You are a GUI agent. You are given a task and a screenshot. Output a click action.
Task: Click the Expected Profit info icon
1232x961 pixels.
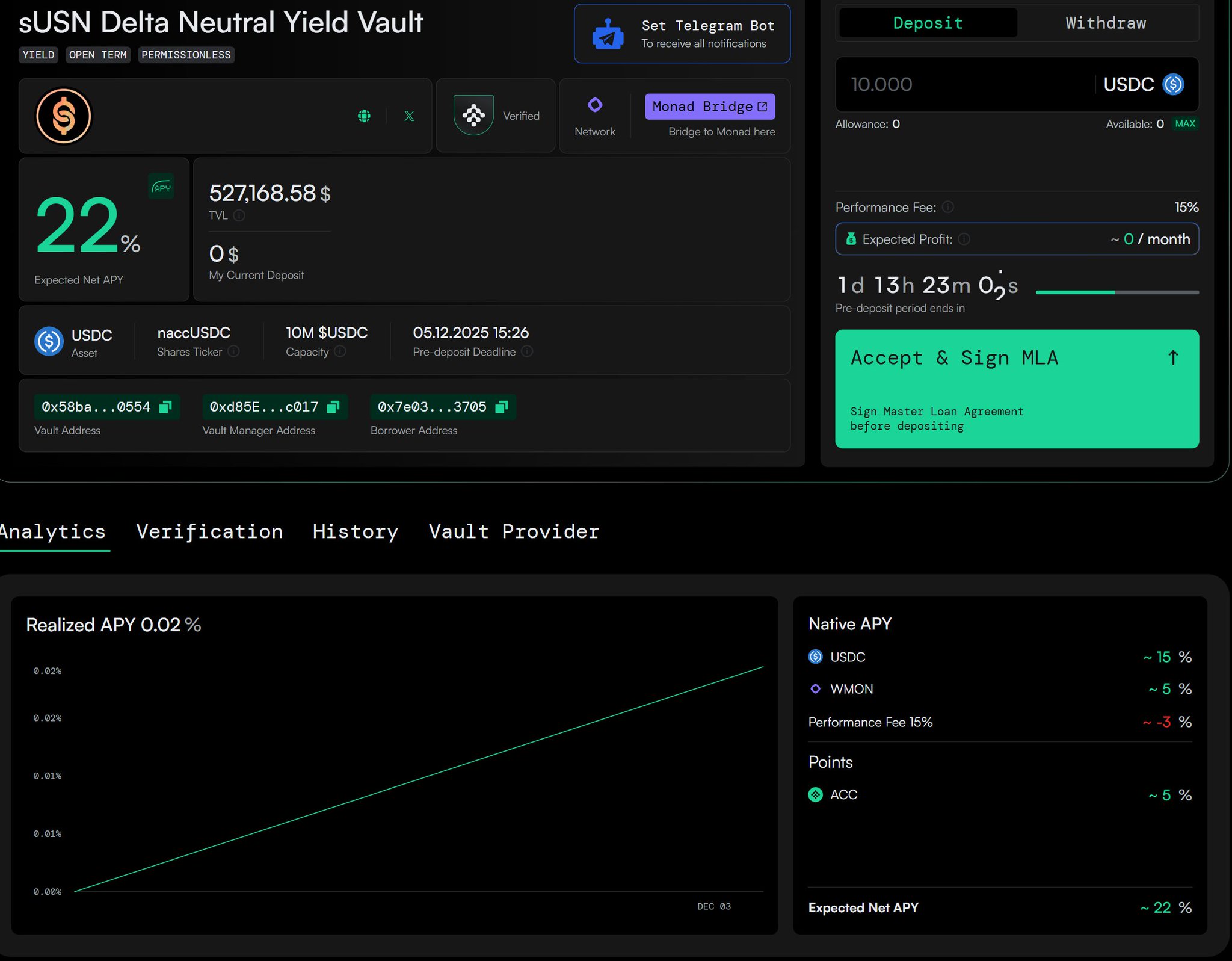coord(964,239)
